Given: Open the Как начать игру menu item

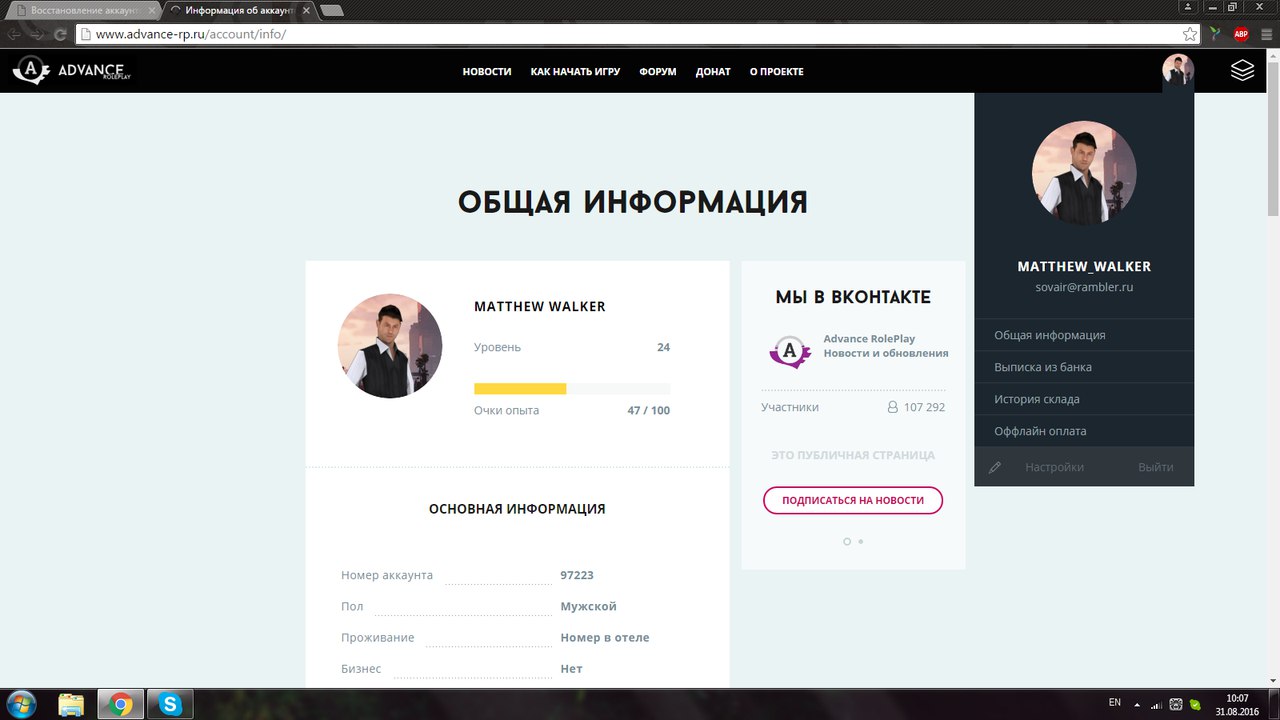Looking at the screenshot, I should [575, 72].
